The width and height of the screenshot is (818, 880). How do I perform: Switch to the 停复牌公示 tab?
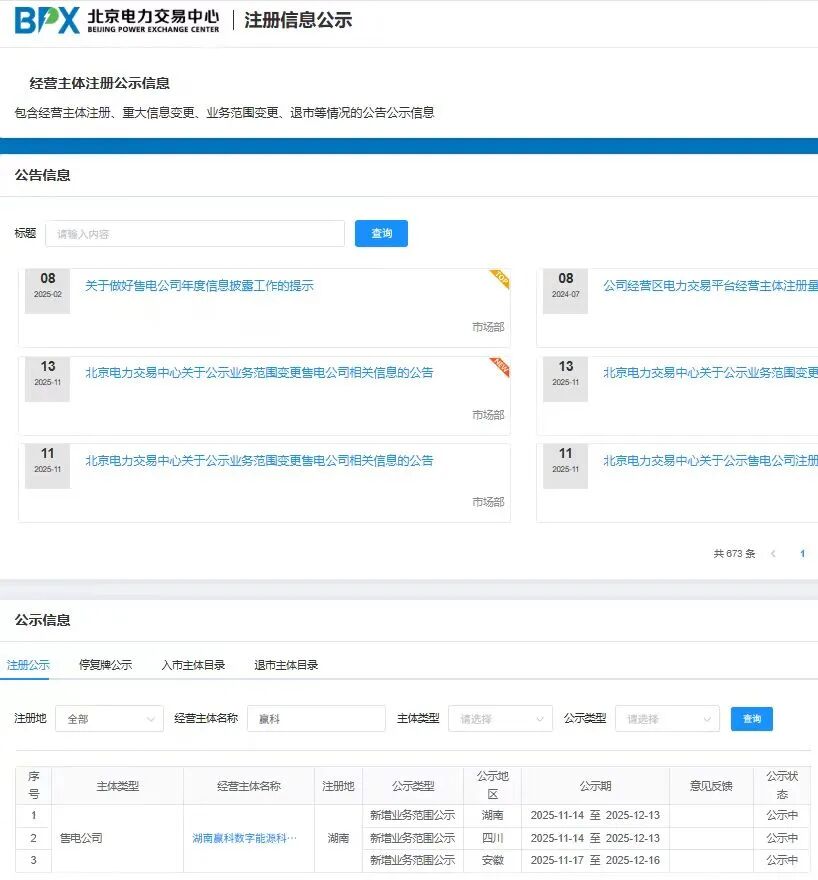105,665
